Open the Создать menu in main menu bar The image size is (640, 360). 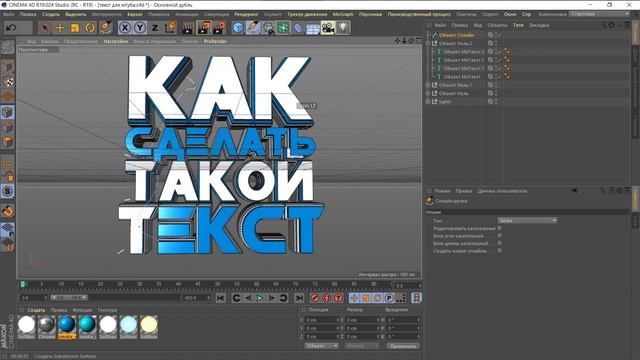(x=51, y=14)
